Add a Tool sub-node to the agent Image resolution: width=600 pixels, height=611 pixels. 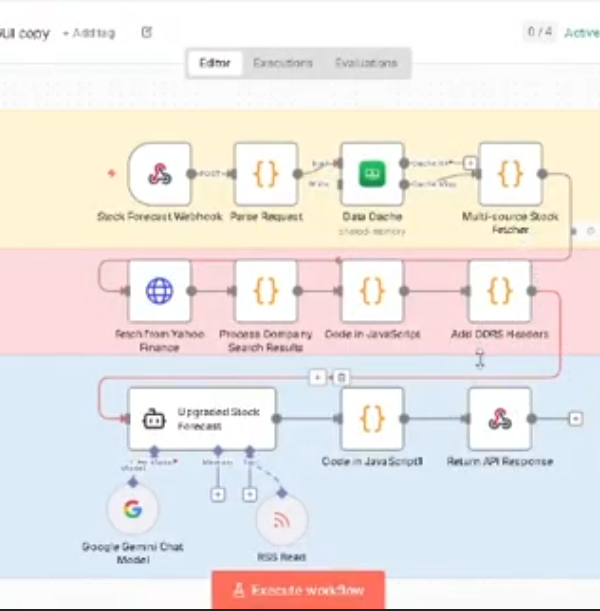click(250, 494)
